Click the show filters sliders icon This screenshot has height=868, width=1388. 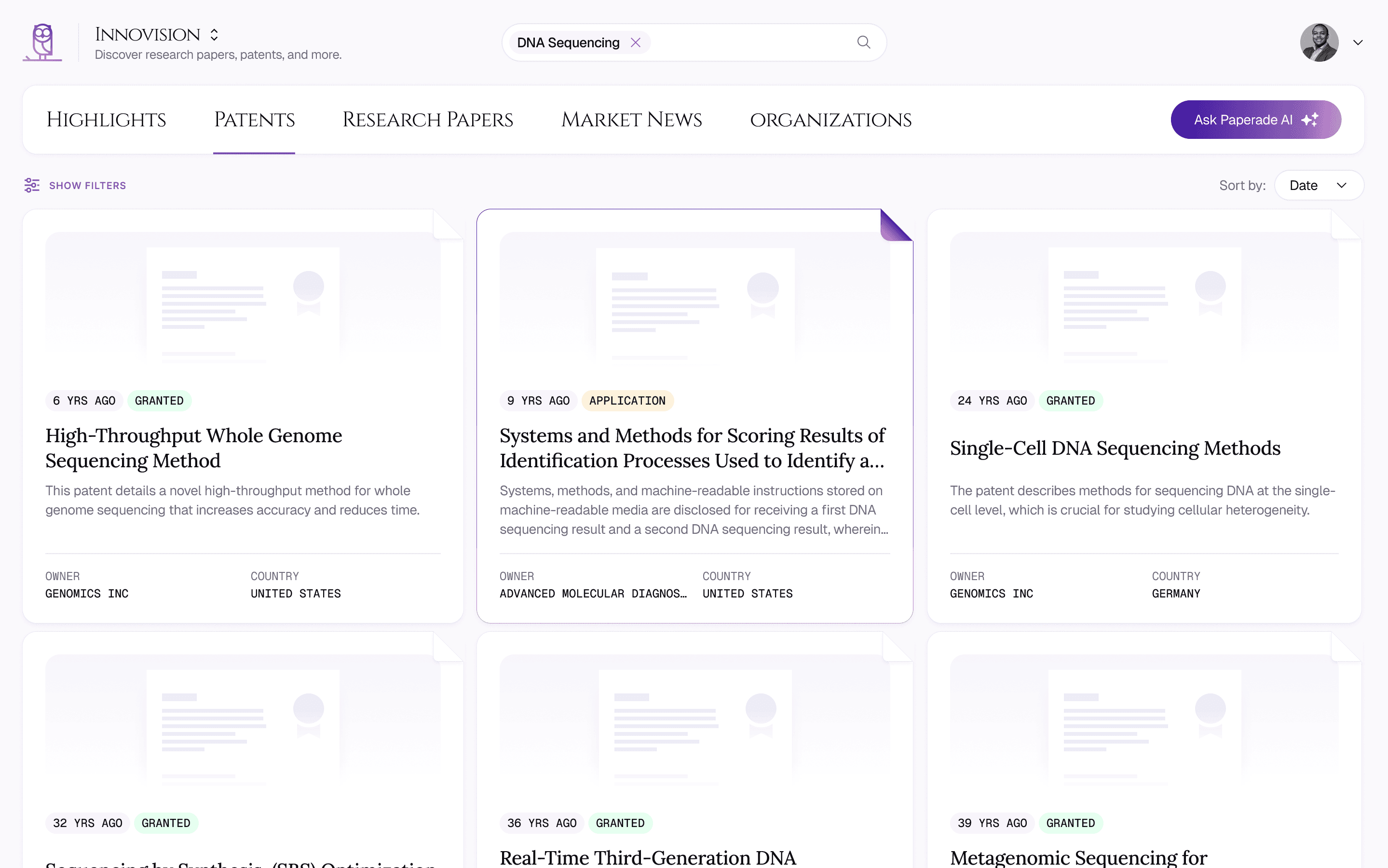(31, 185)
